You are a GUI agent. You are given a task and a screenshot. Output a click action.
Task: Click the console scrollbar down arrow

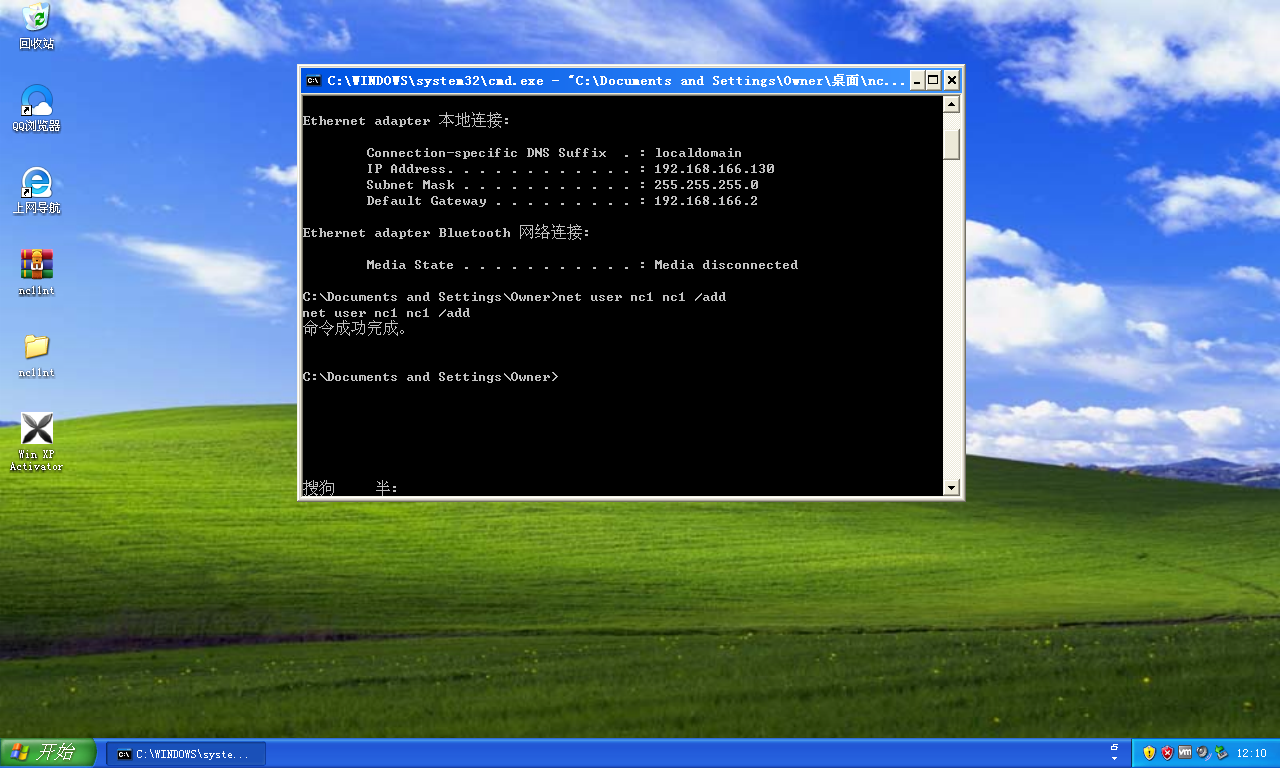[951, 487]
